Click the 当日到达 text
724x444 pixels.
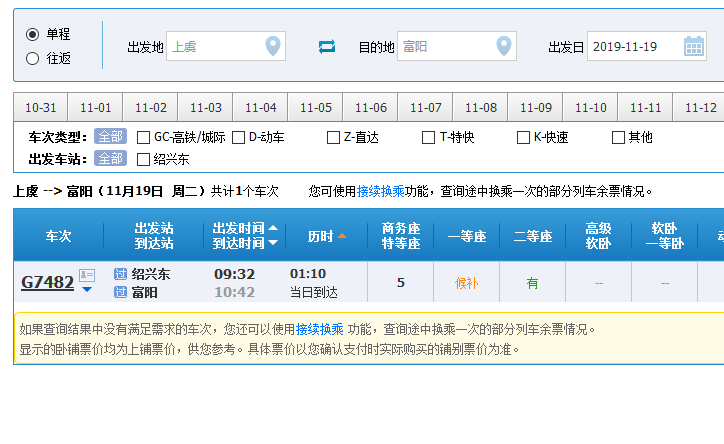pos(314,292)
